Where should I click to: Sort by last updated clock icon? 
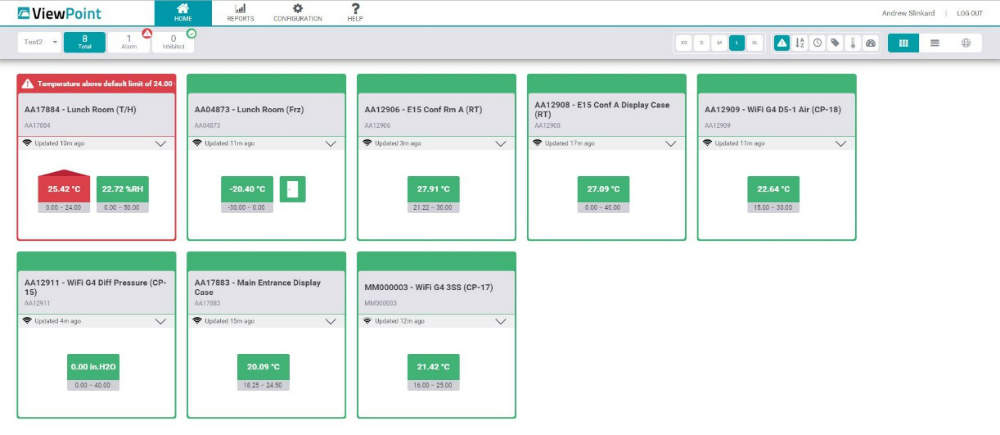click(x=817, y=43)
